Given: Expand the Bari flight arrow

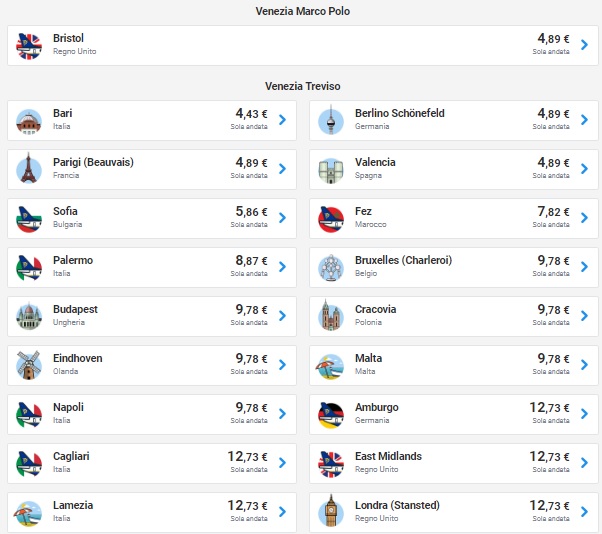Looking at the screenshot, I should coord(283,120).
